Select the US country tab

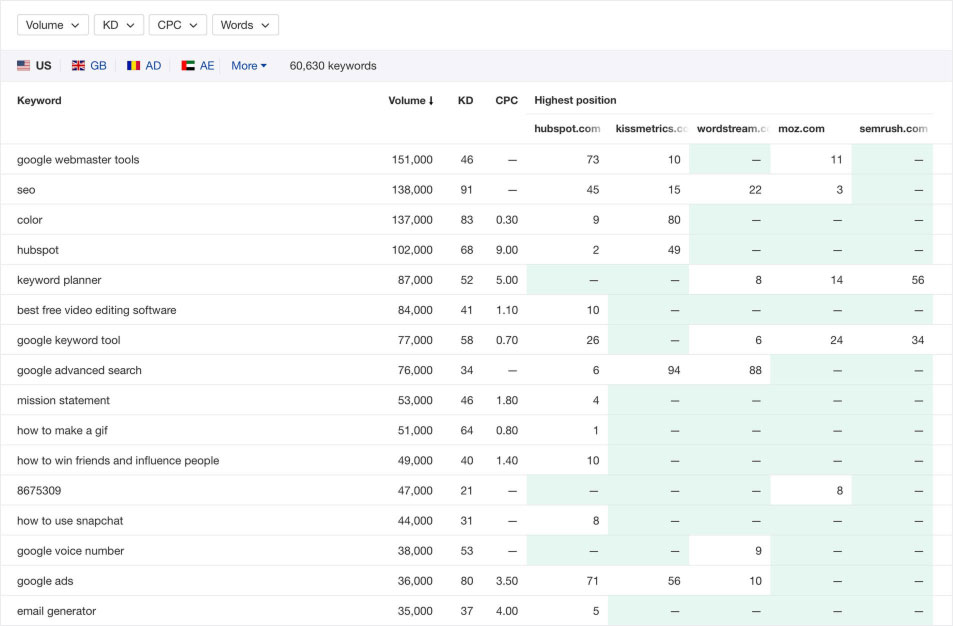click(x=34, y=66)
